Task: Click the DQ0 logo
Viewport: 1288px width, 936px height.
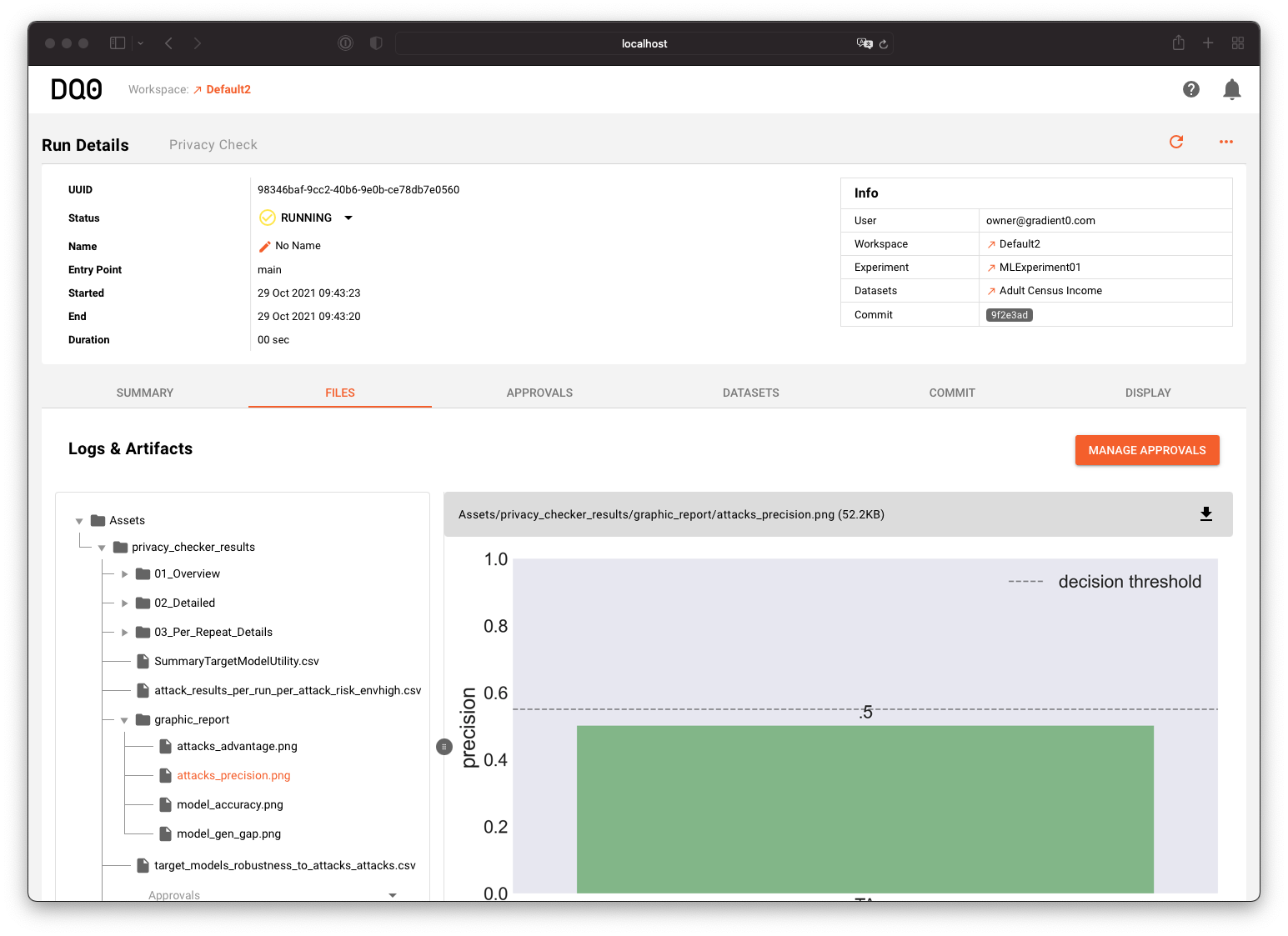Action: (77, 89)
